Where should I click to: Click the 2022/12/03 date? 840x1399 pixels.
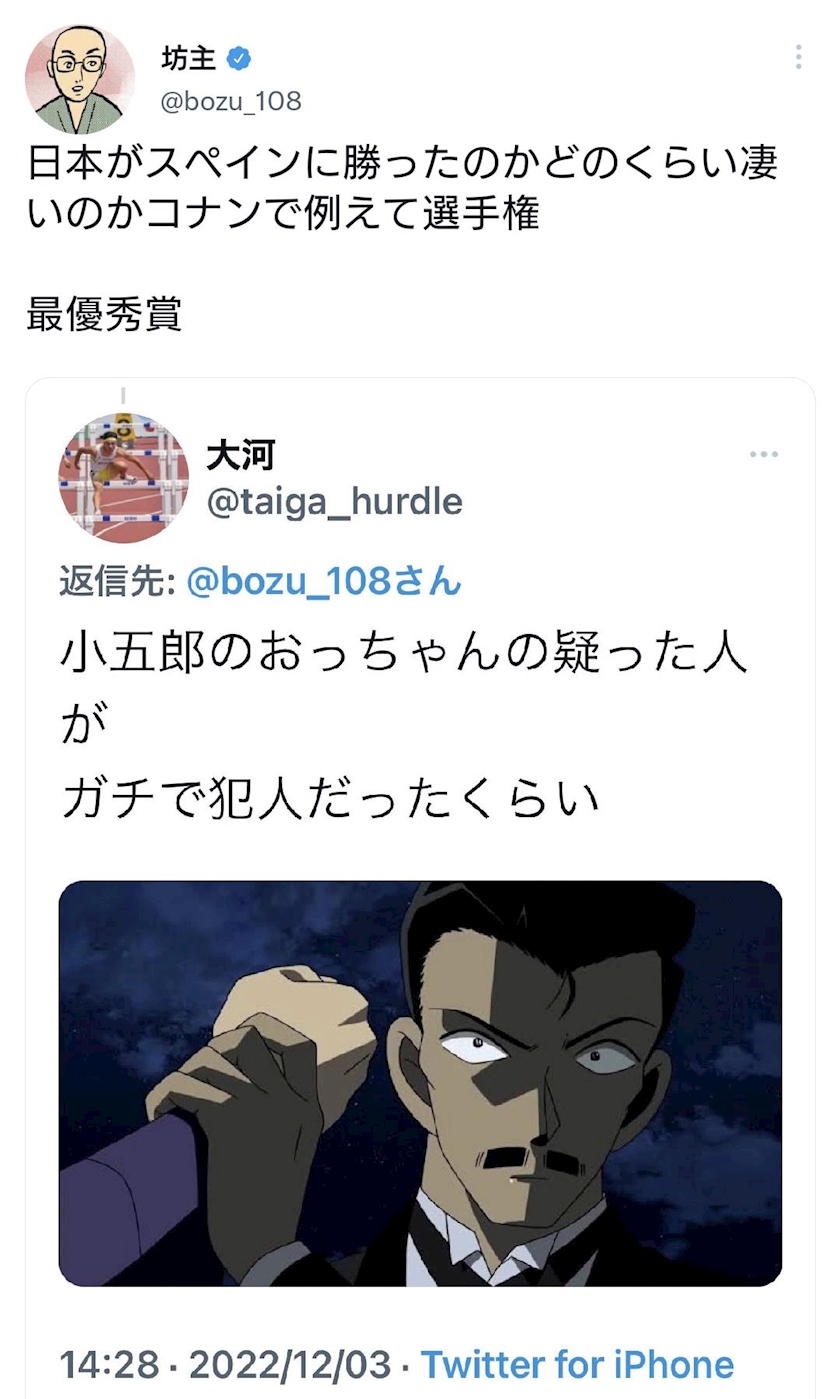tap(292, 1364)
